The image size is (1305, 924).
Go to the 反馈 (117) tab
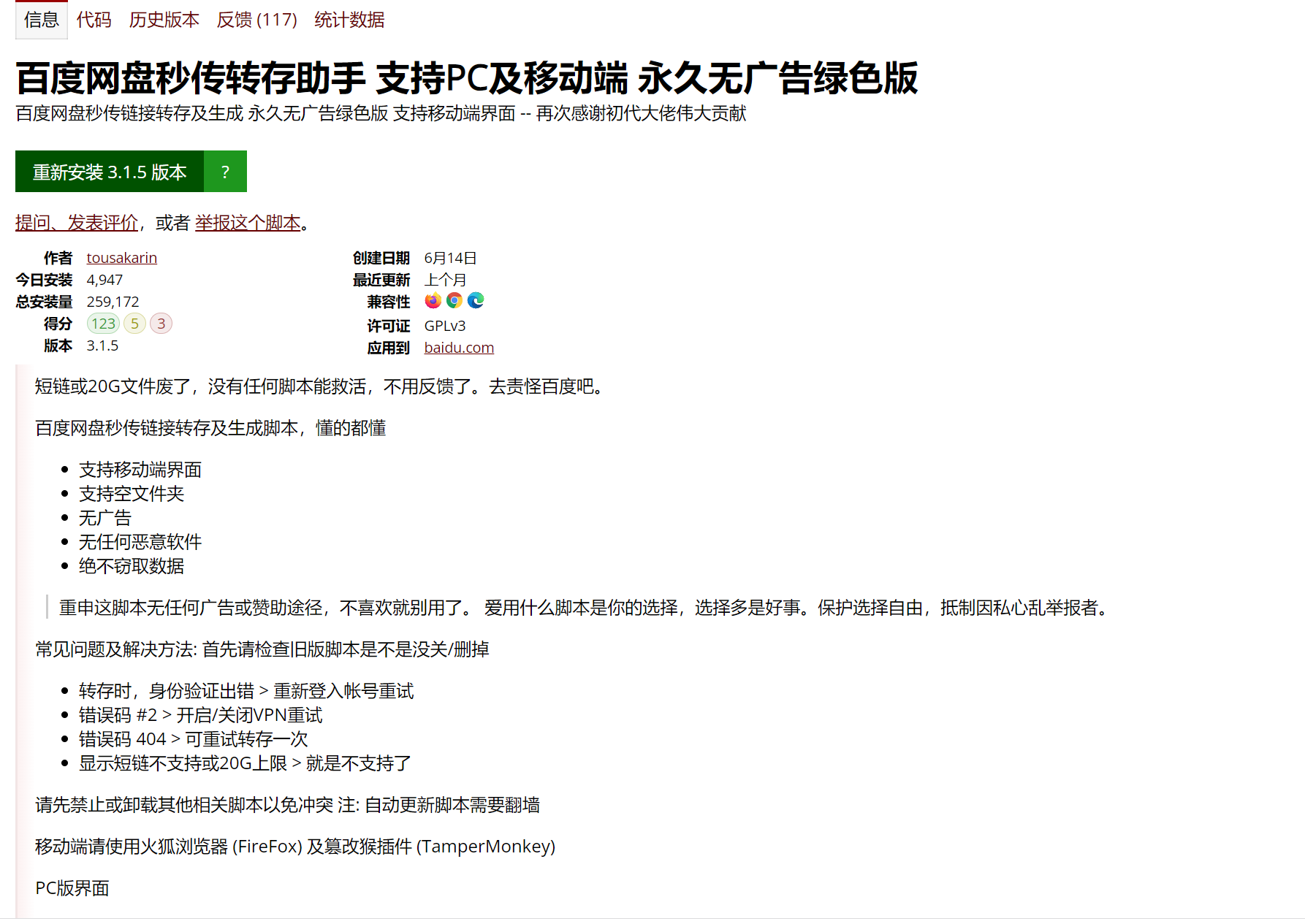pyautogui.click(x=257, y=20)
